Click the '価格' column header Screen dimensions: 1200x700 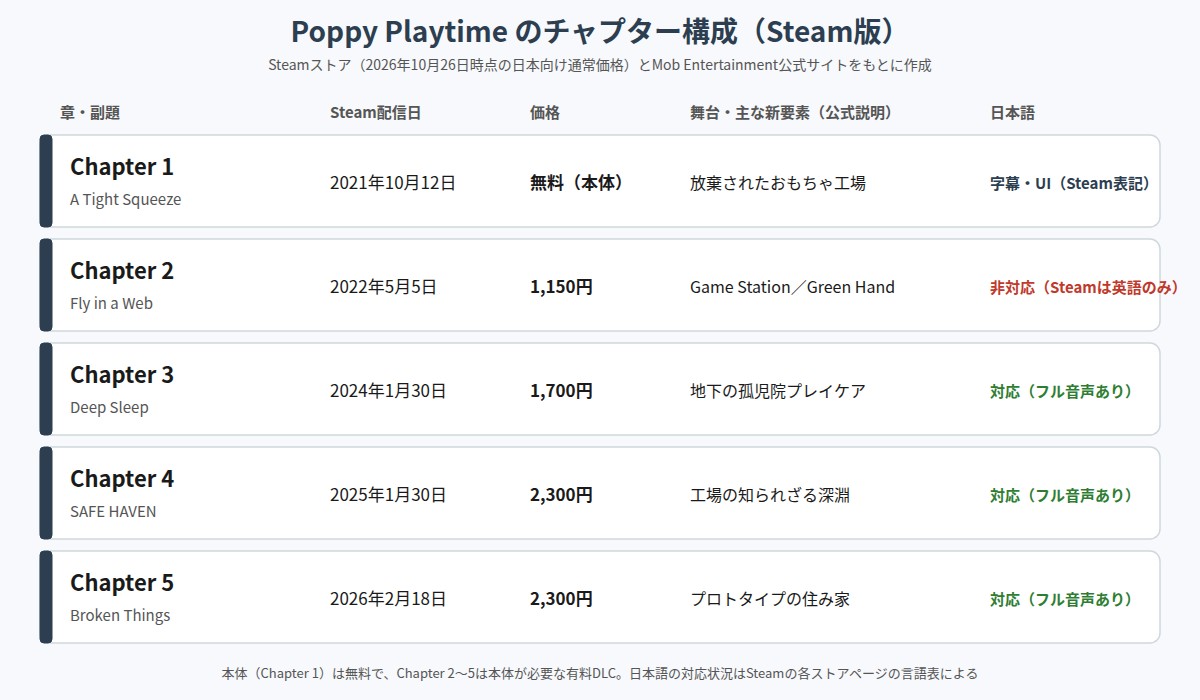coord(545,113)
